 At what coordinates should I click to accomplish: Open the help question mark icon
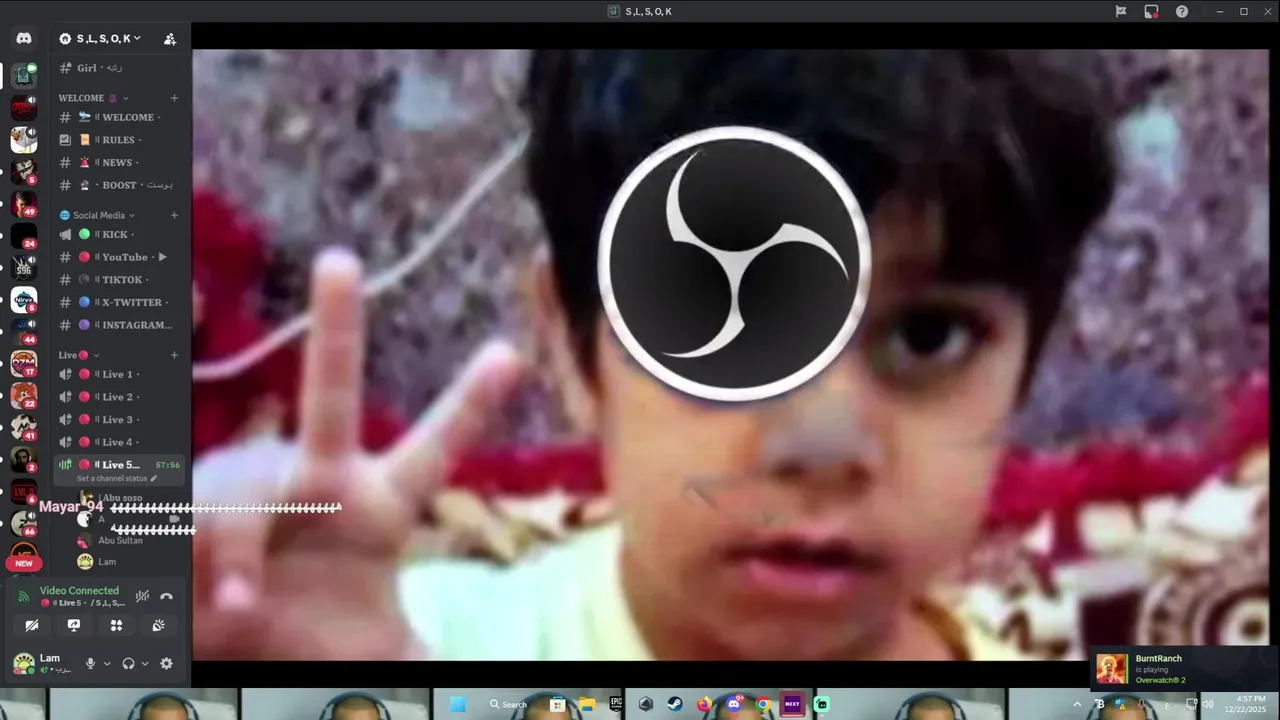(1182, 12)
